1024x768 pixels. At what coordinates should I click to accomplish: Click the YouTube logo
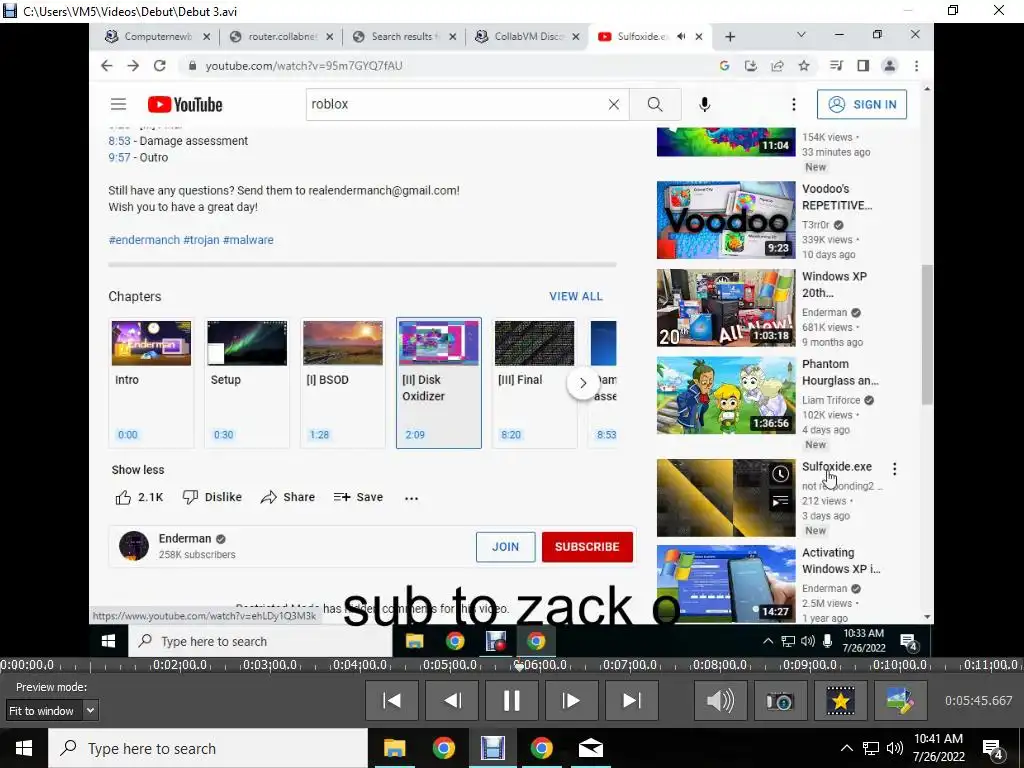pyautogui.click(x=185, y=104)
